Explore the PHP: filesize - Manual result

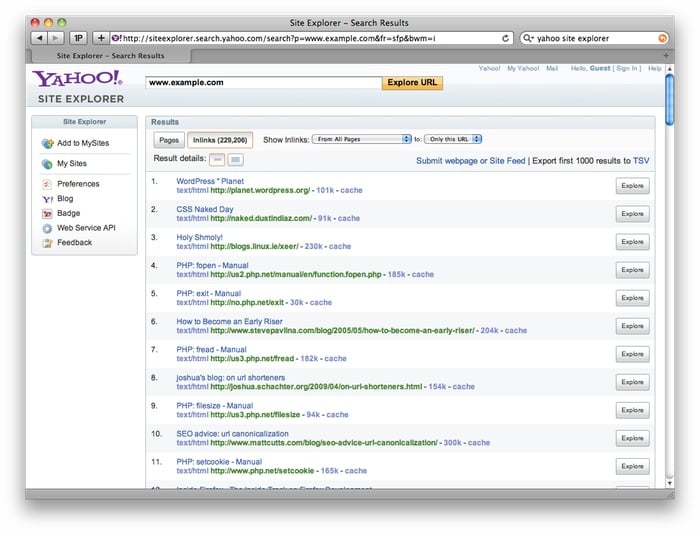point(633,410)
